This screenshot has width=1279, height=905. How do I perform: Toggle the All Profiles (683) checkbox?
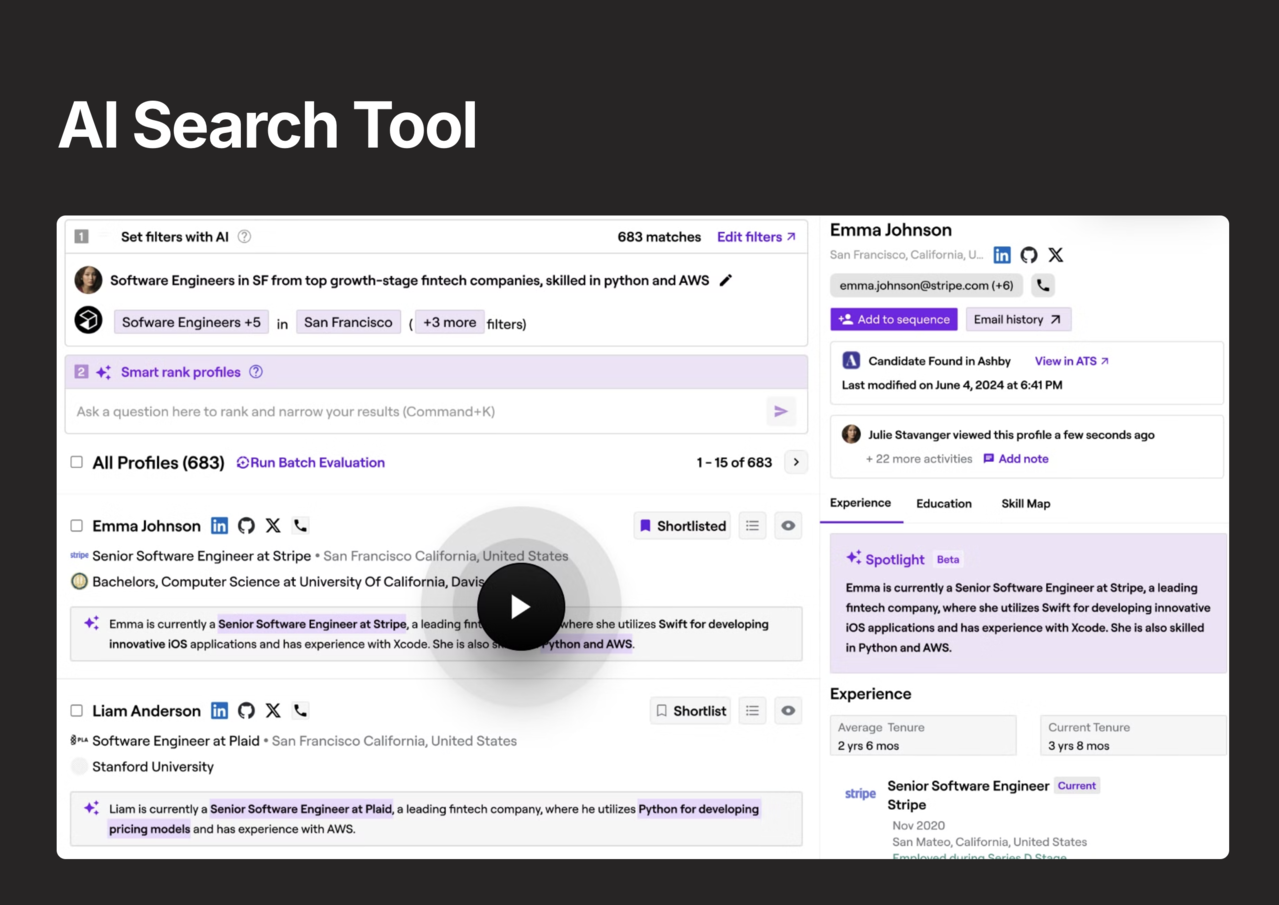[x=77, y=462]
